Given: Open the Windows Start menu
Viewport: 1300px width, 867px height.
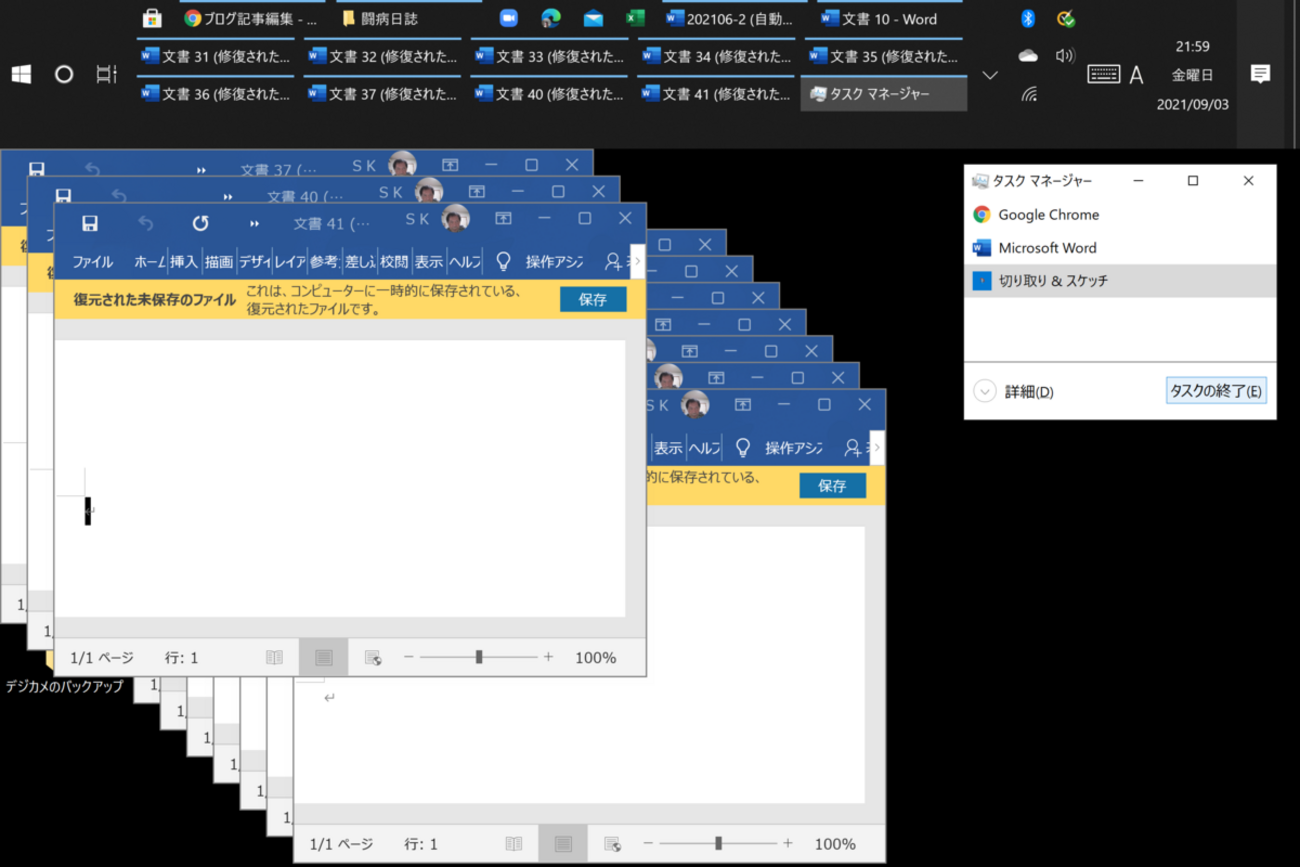Looking at the screenshot, I should 21,74.
